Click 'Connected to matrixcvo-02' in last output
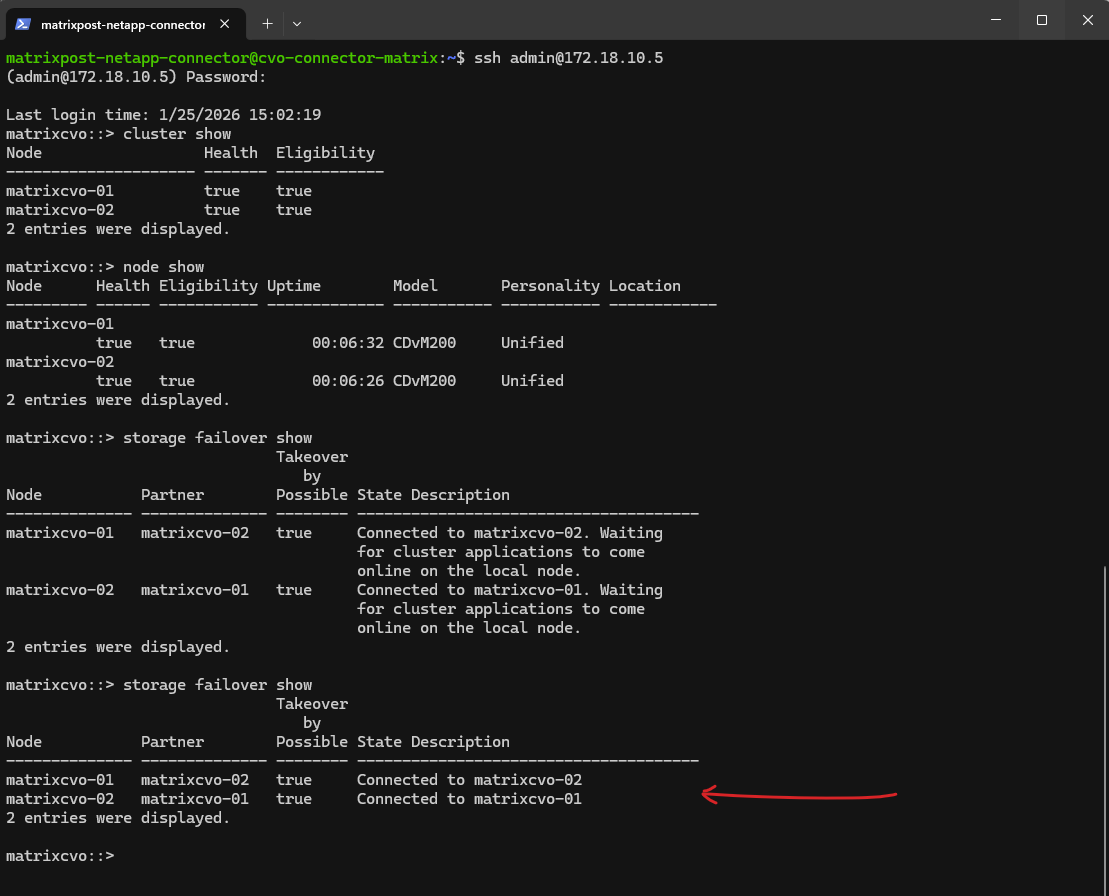This screenshot has height=896, width=1109. [x=469, y=780]
